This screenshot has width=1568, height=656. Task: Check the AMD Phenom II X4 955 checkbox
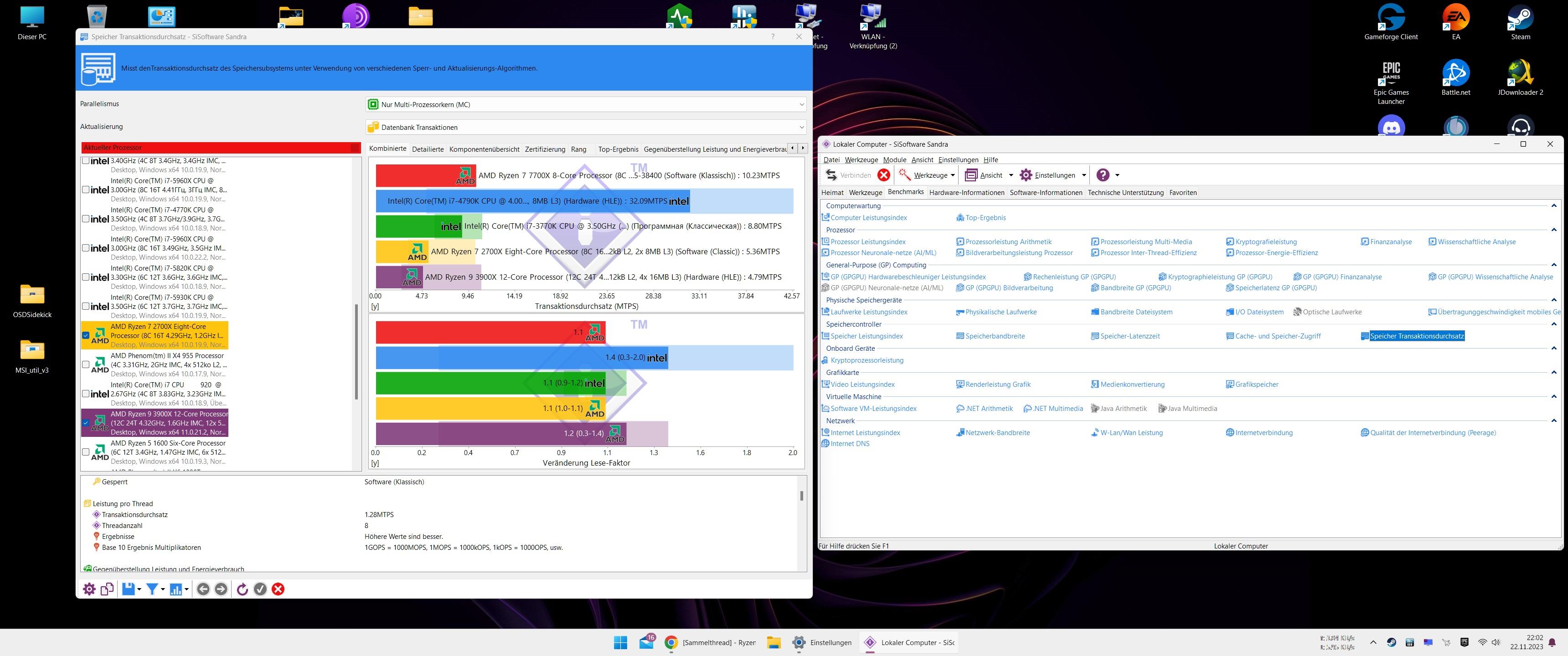[x=86, y=364]
